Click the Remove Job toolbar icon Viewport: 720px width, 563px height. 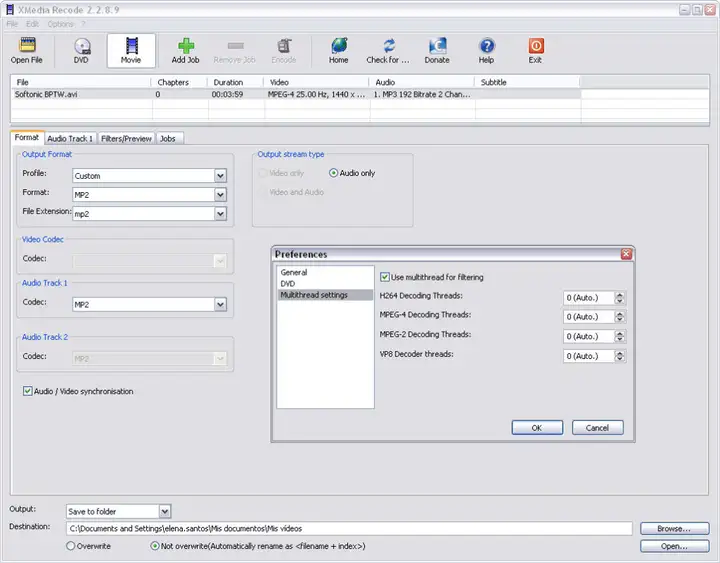click(x=235, y=51)
